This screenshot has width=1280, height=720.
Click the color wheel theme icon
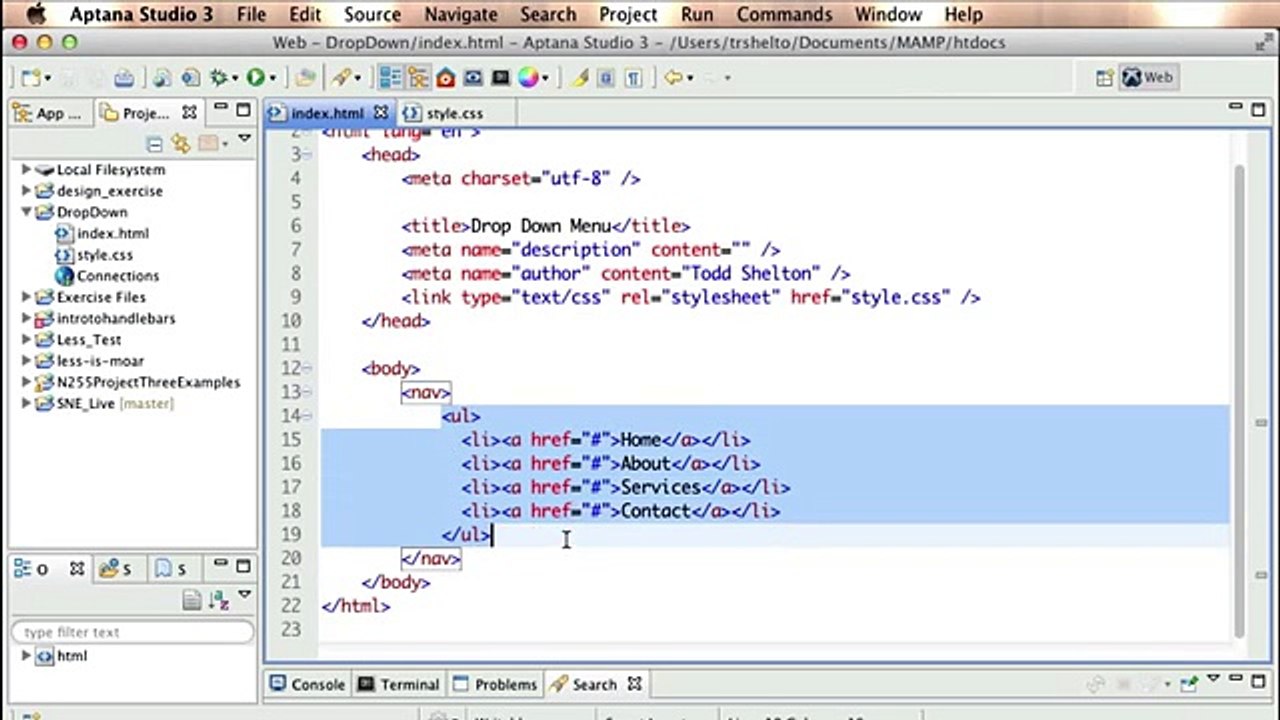pyautogui.click(x=528, y=78)
